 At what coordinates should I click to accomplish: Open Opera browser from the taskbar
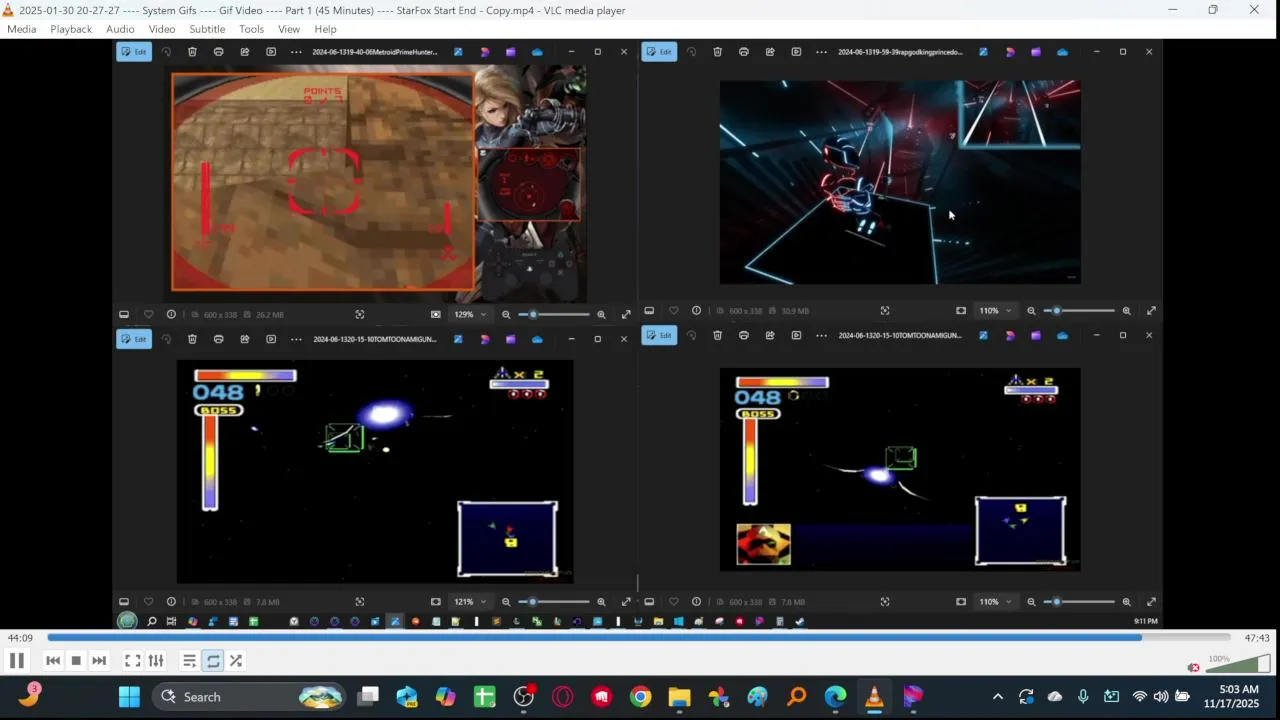[x=562, y=697]
